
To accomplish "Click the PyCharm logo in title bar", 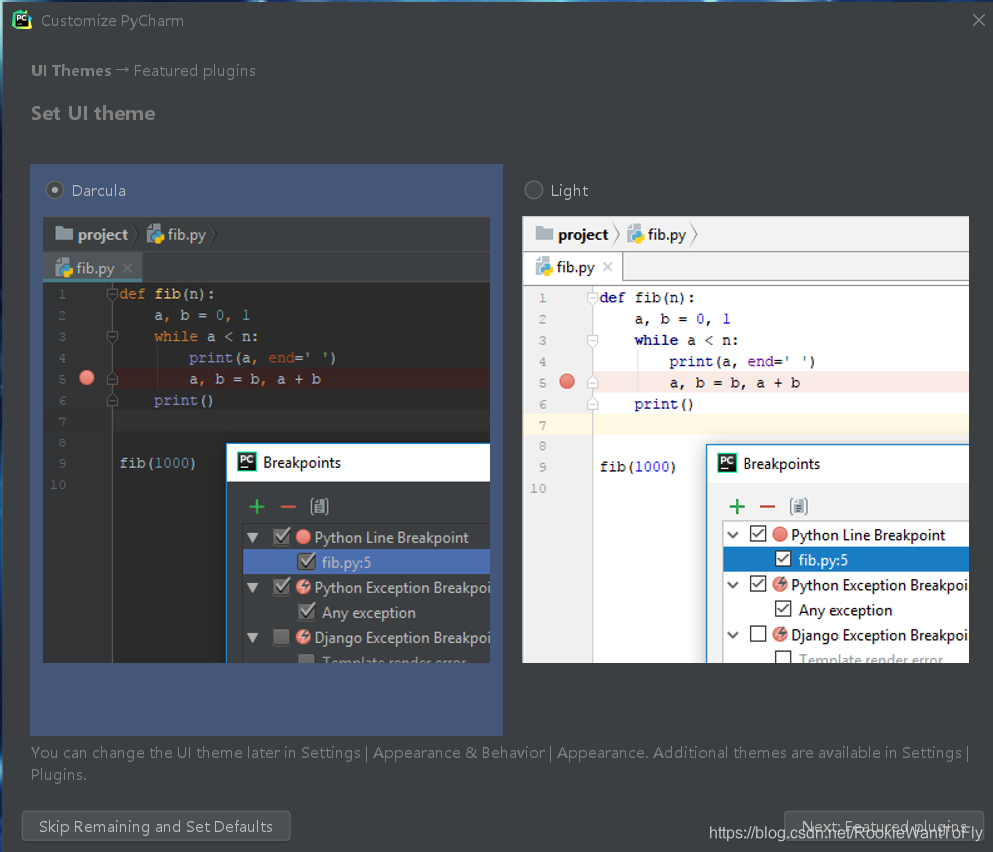I will click(x=22, y=20).
